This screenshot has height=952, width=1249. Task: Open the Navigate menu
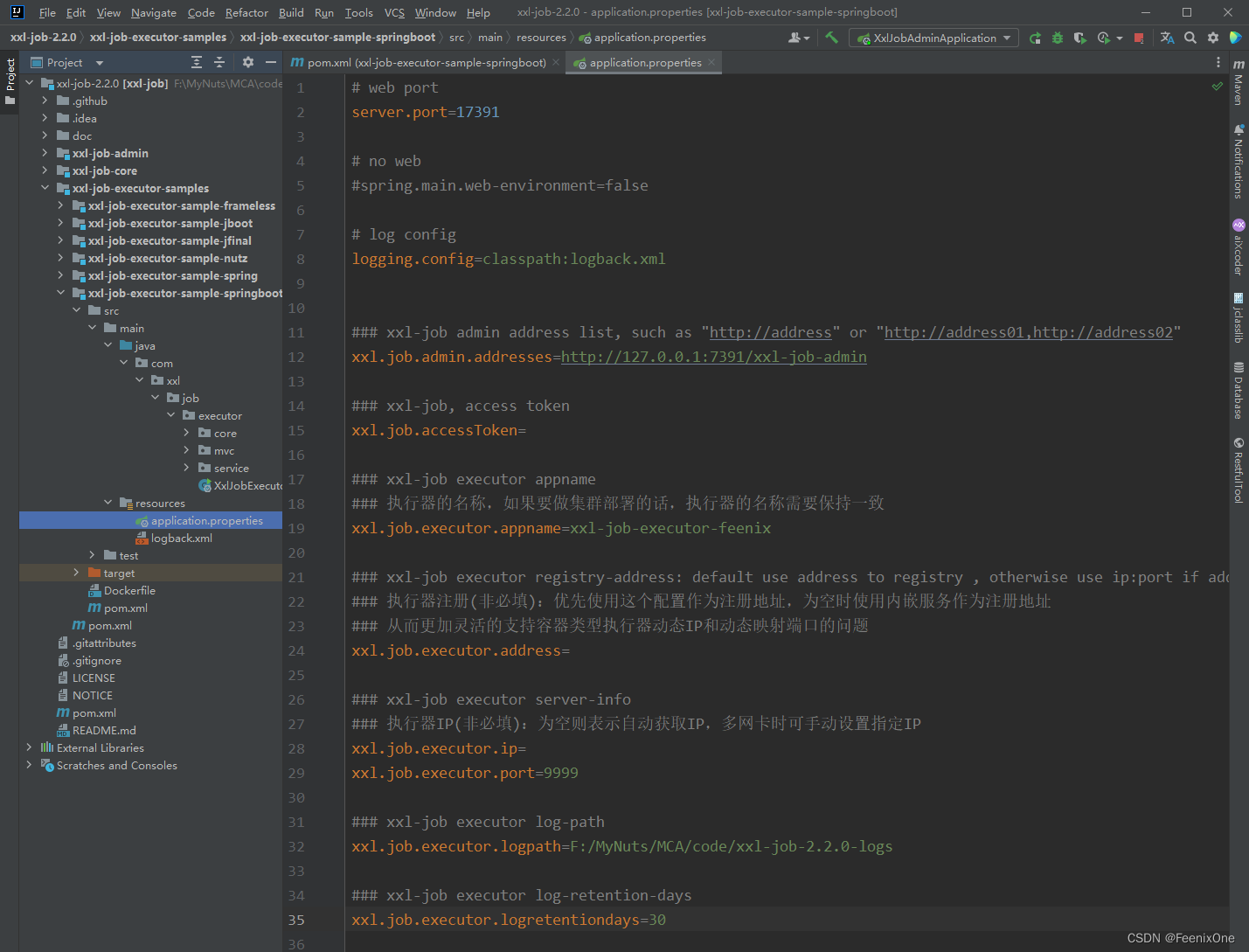pyautogui.click(x=154, y=12)
